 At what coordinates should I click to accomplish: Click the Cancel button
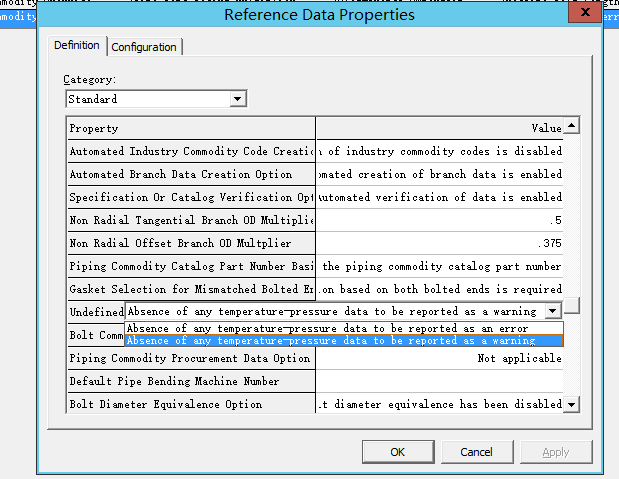click(x=477, y=452)
